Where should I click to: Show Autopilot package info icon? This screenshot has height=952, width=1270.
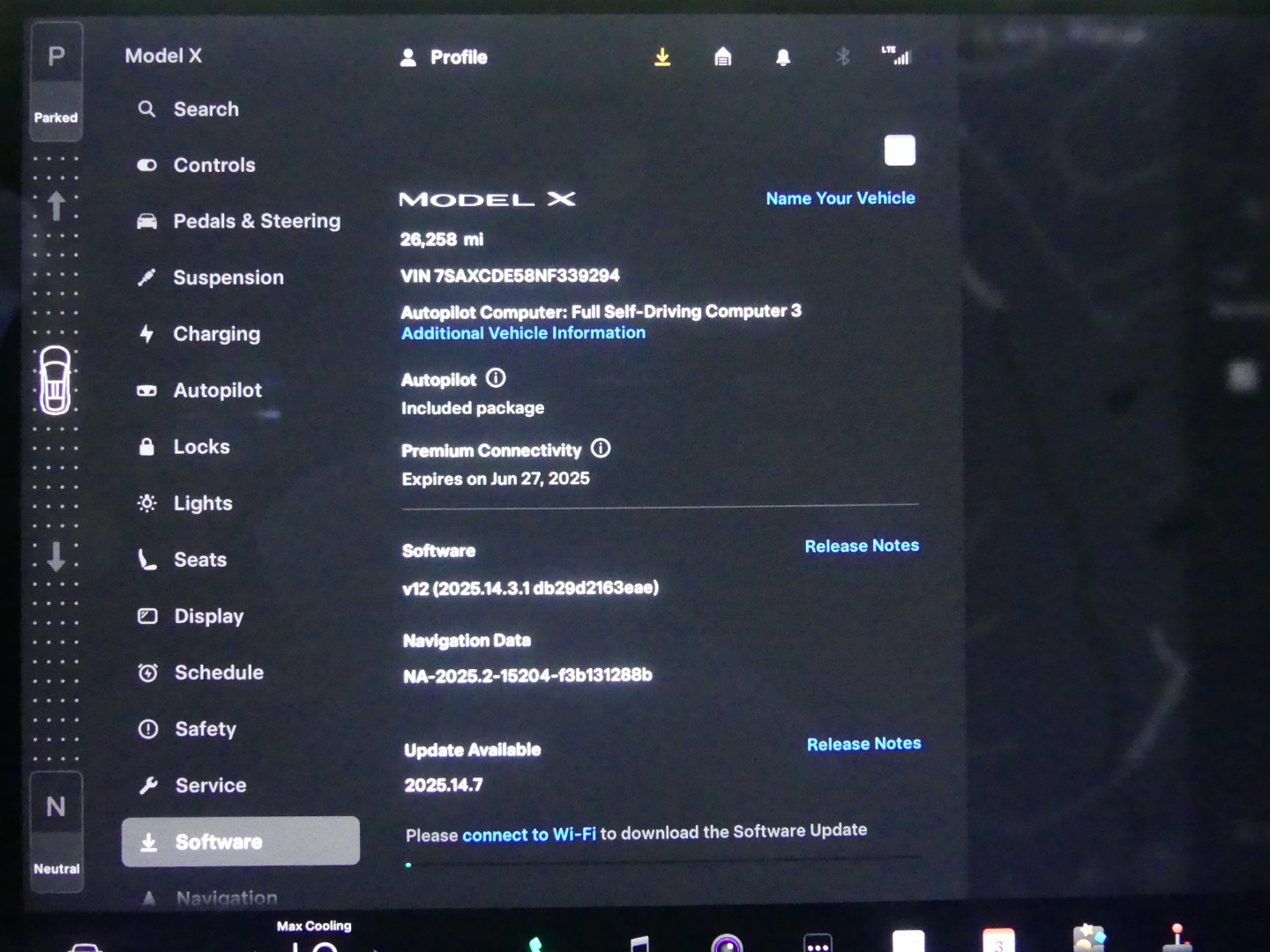pyautogui.click(x=497, y=379)
